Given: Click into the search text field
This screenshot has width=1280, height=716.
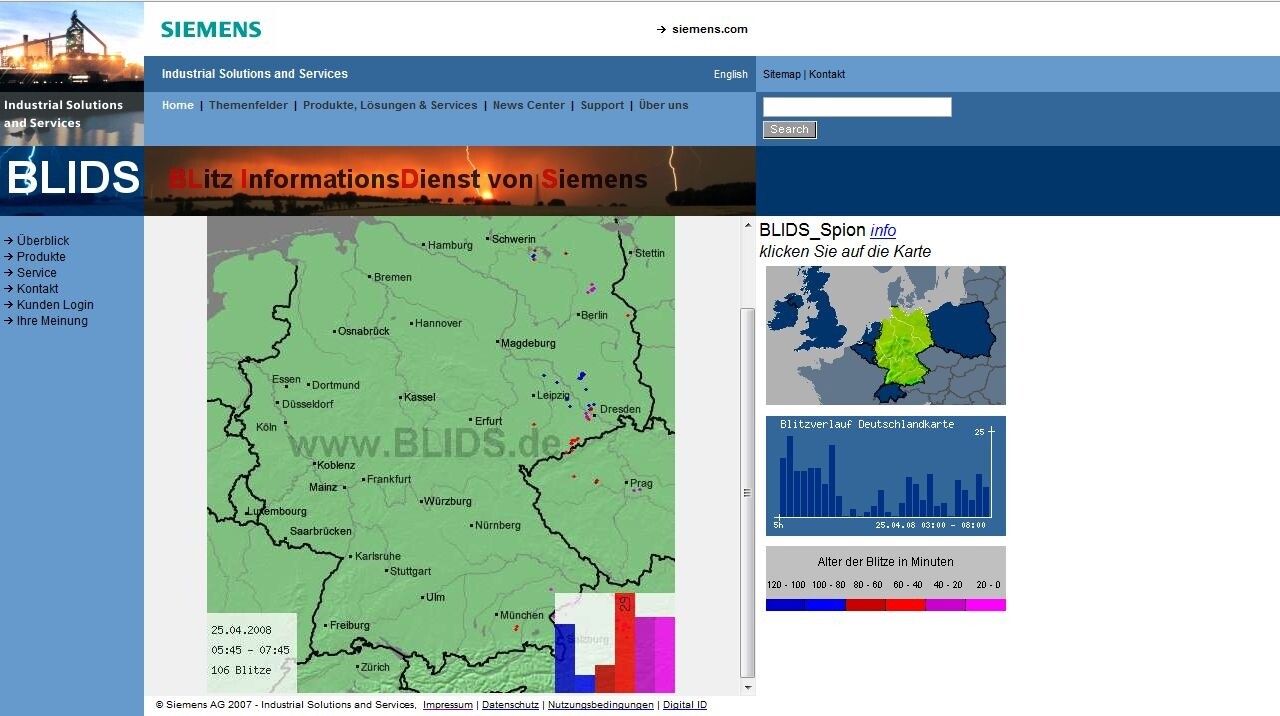Looking at the screenshot, I should click(x=856, y=107).
